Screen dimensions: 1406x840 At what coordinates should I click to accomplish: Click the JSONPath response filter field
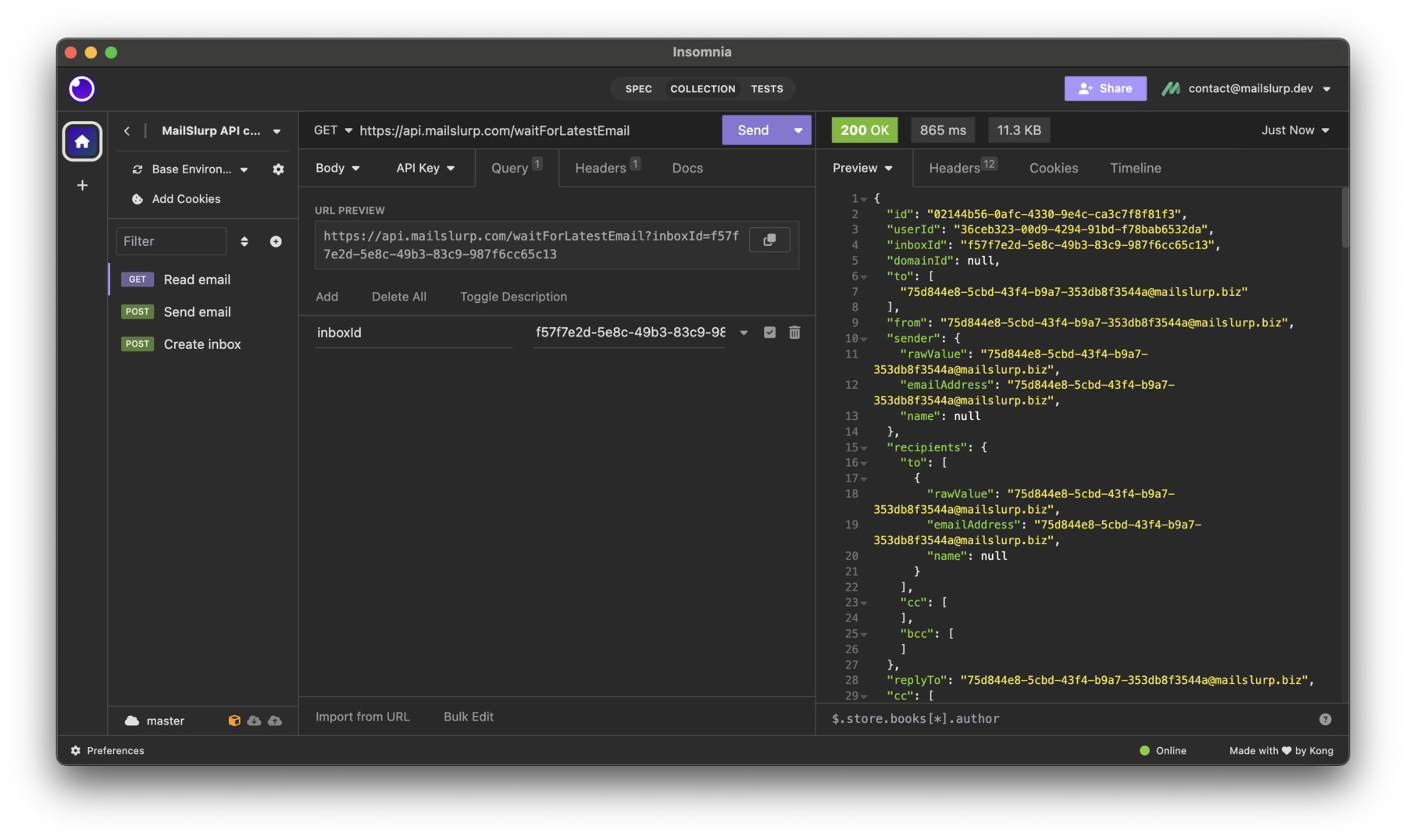[x=1069, y=719]
